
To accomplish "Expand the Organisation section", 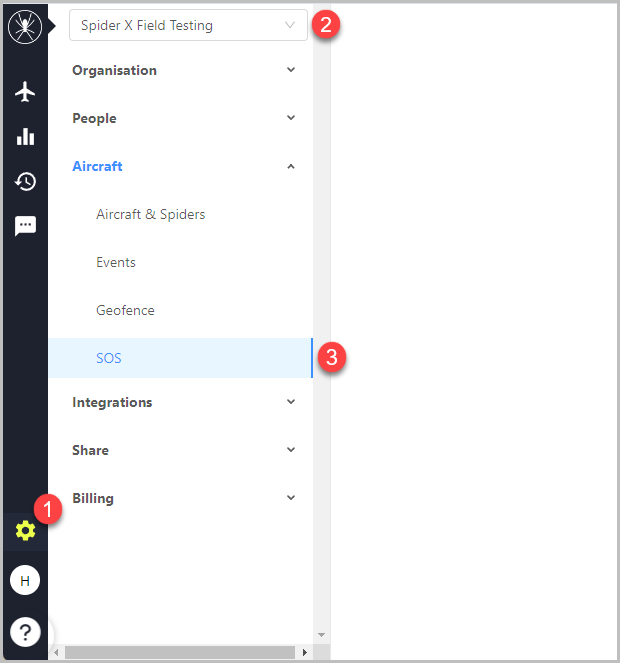I will pyautogui.click(x=183, y=70).
